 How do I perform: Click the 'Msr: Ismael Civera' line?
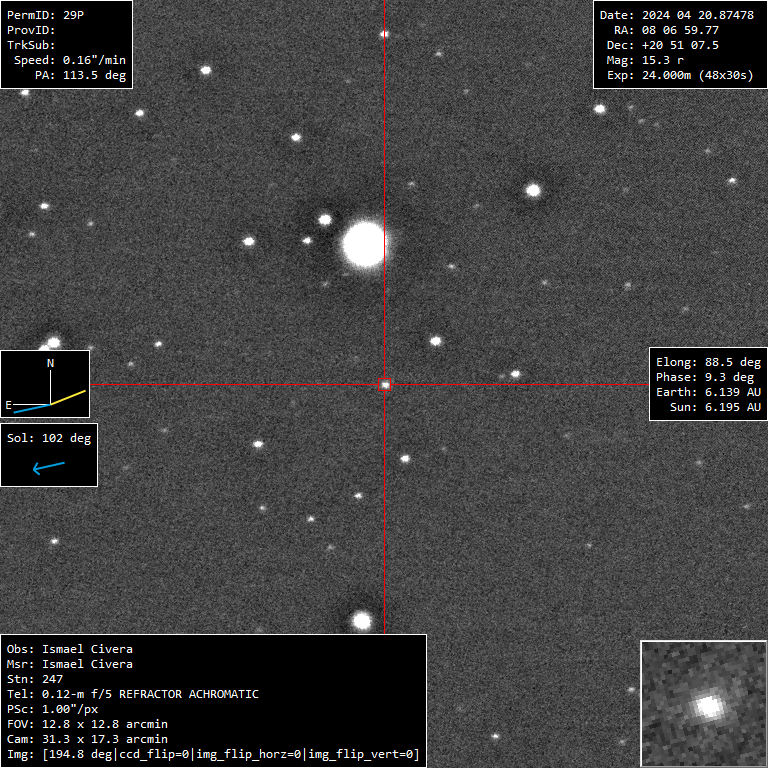point(70,664)
